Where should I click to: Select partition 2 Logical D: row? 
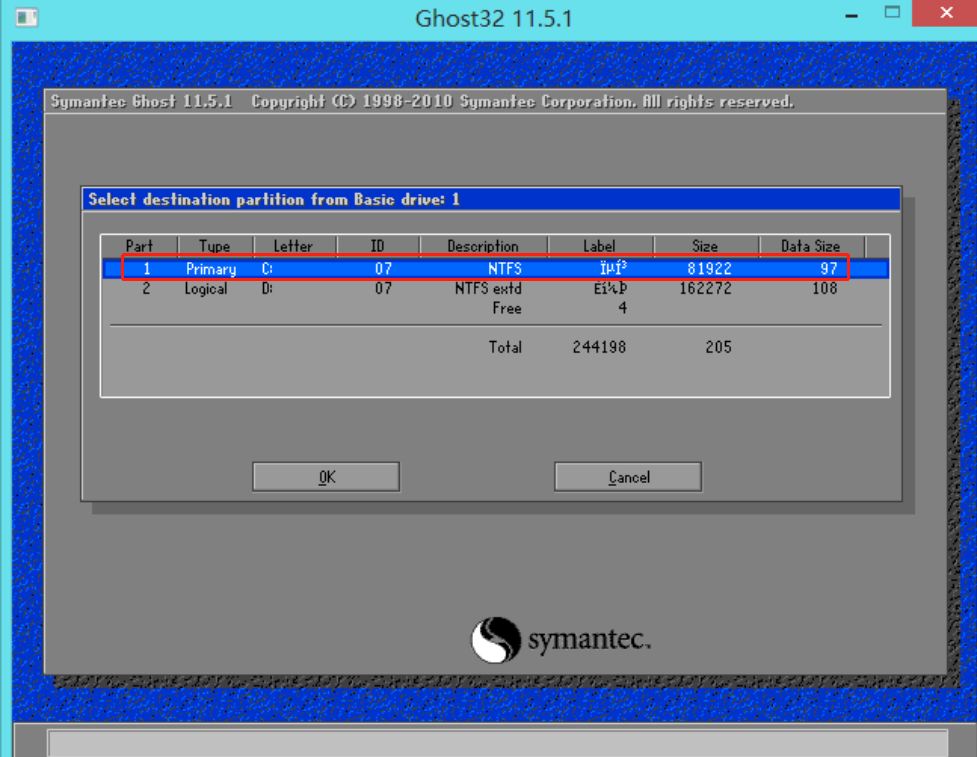pos(495,288)
